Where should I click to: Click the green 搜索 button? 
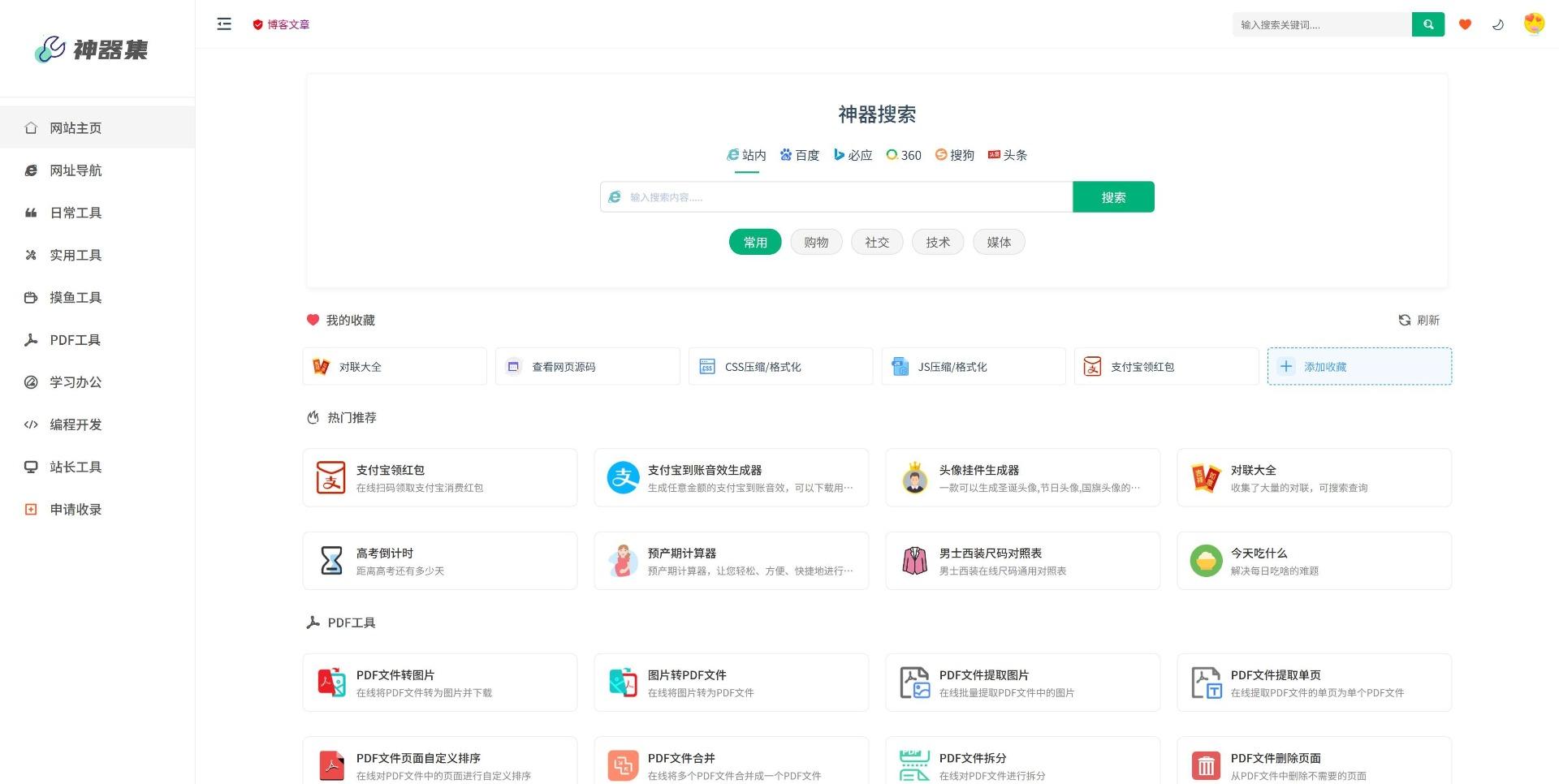click(x=1113, y=197)
